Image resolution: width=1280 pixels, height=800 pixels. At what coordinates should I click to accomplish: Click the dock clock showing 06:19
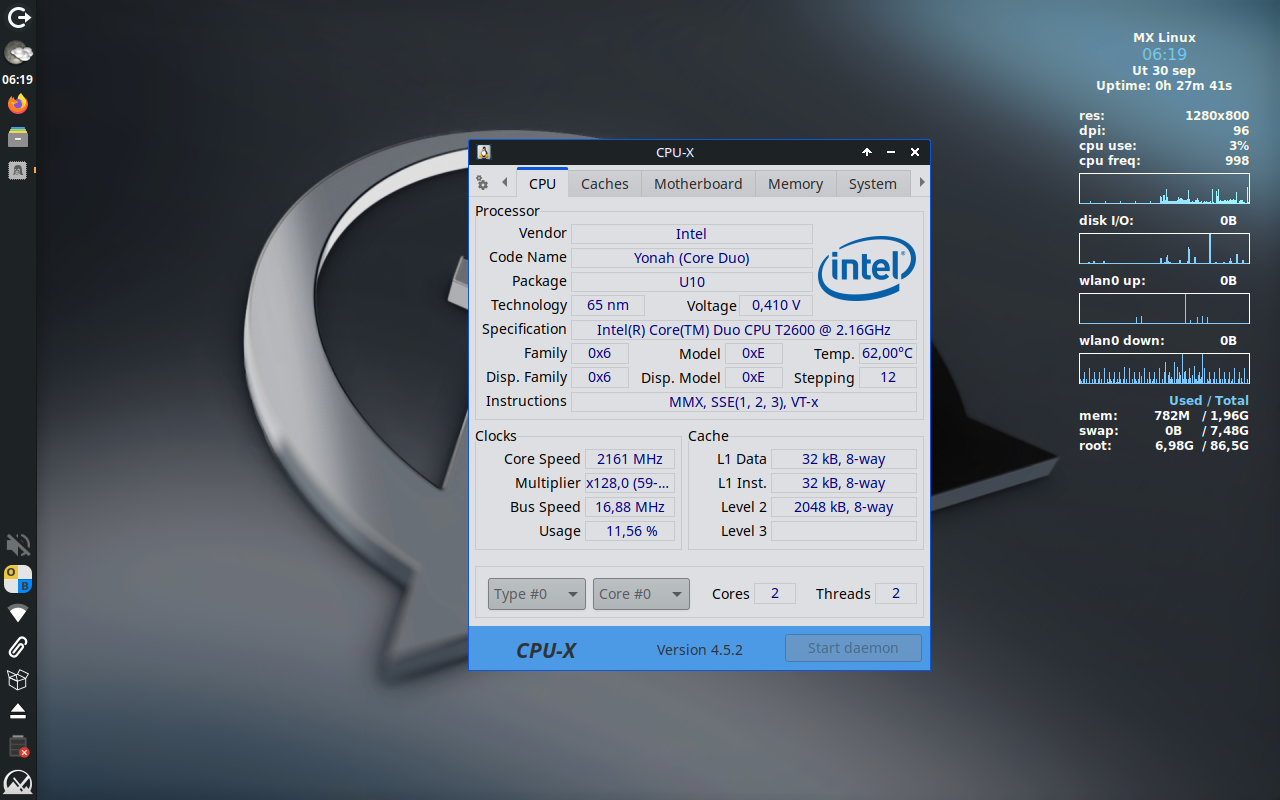pos(18,79)
